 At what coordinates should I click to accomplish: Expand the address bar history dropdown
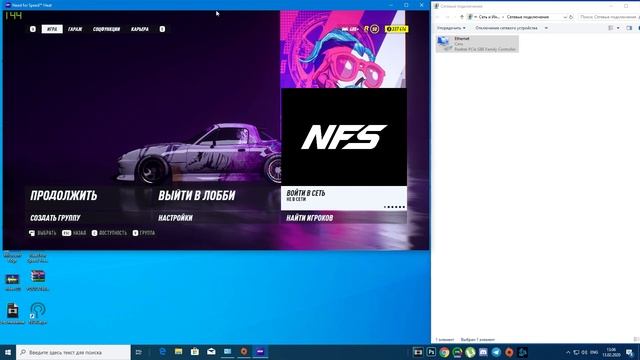(x=565, y=17)
